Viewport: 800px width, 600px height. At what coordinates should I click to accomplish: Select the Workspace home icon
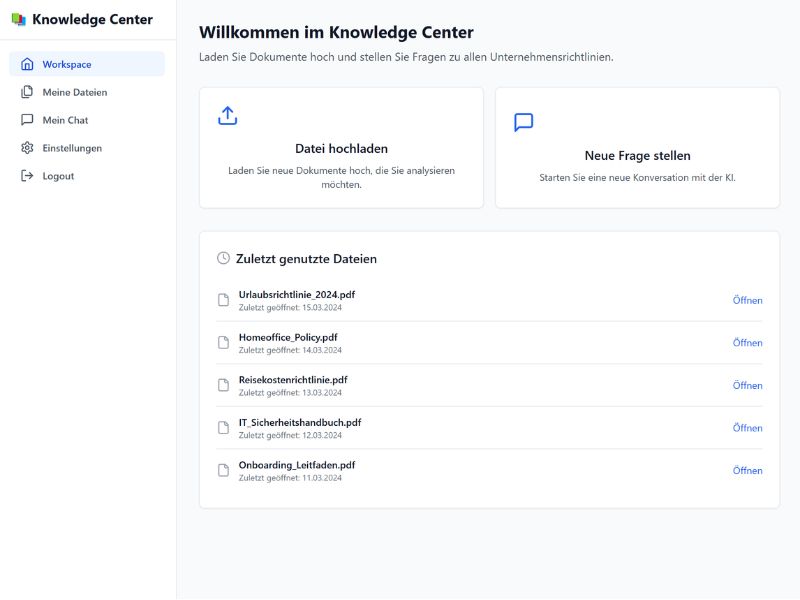pyautogui.click(x=25, y=65)
